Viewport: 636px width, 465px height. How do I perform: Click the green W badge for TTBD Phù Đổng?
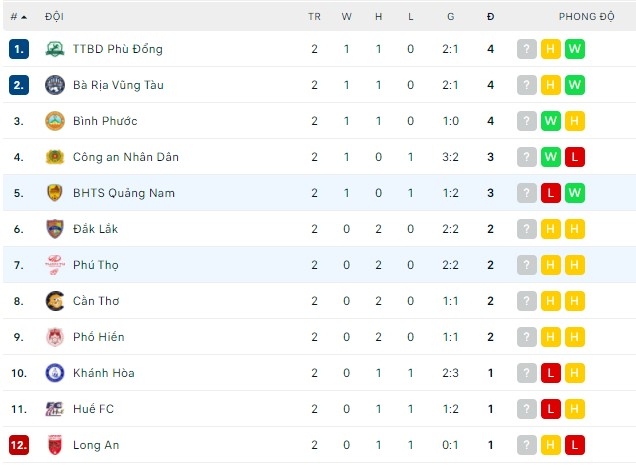[574, 49]
